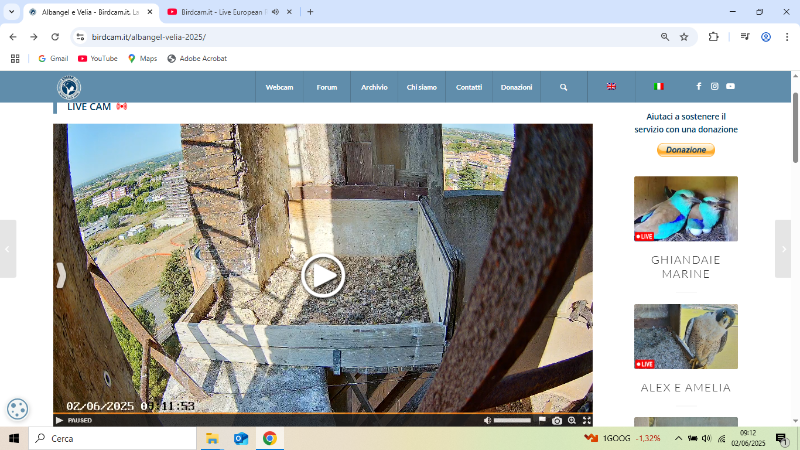Open the Webcam menu
800x450 pixels.
[x=279, y=87]
